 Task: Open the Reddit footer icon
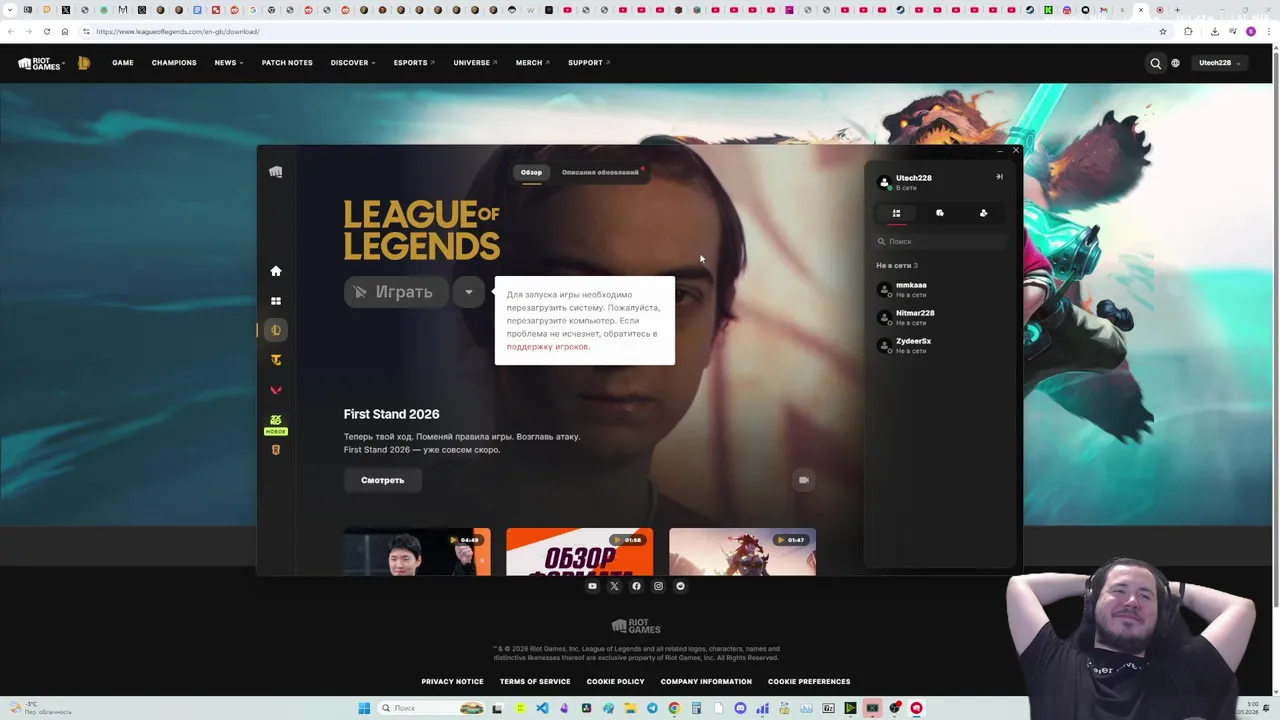680,586
